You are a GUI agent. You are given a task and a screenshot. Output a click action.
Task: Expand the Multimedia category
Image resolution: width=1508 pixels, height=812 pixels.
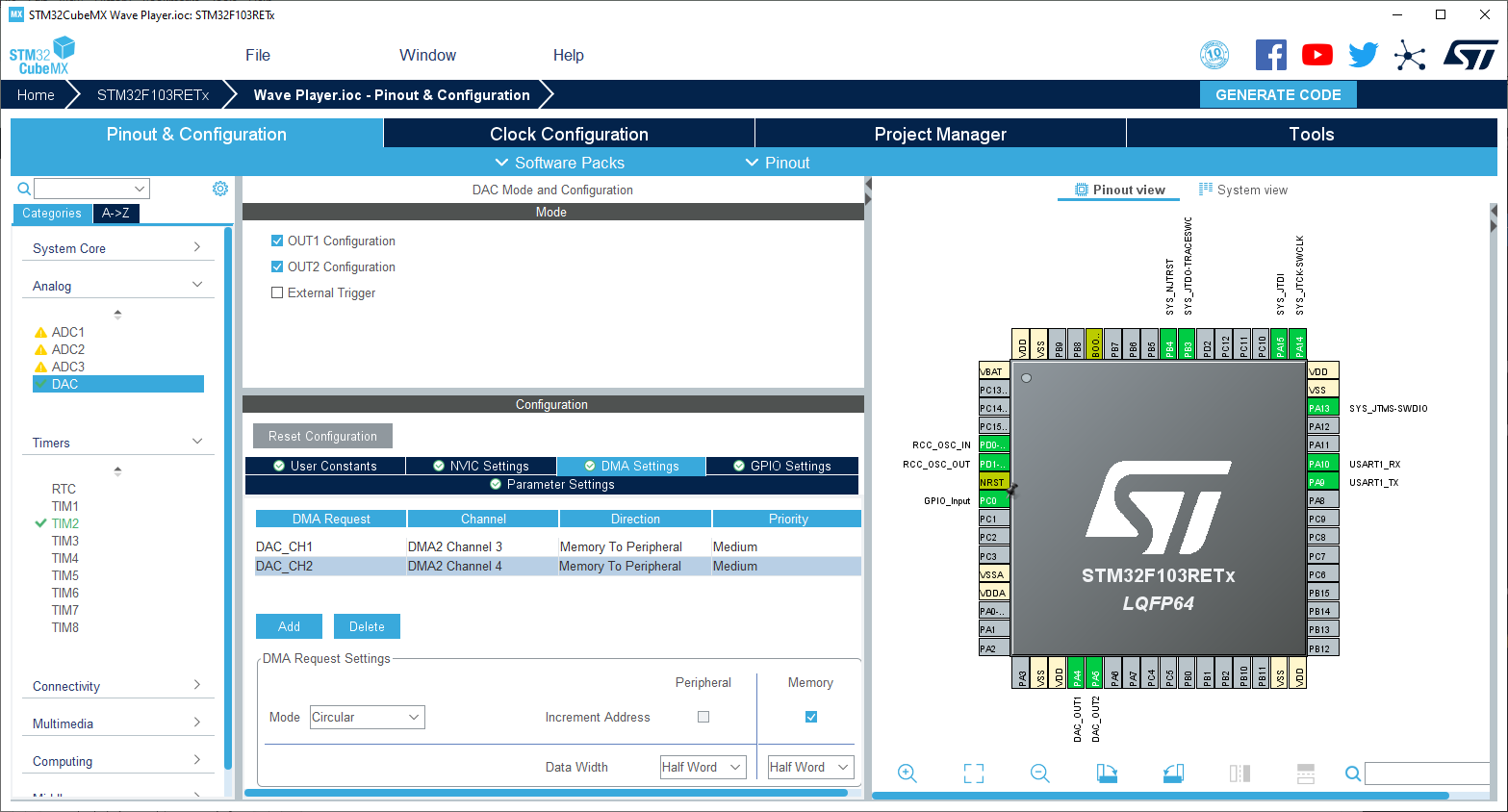coord(117,723)
